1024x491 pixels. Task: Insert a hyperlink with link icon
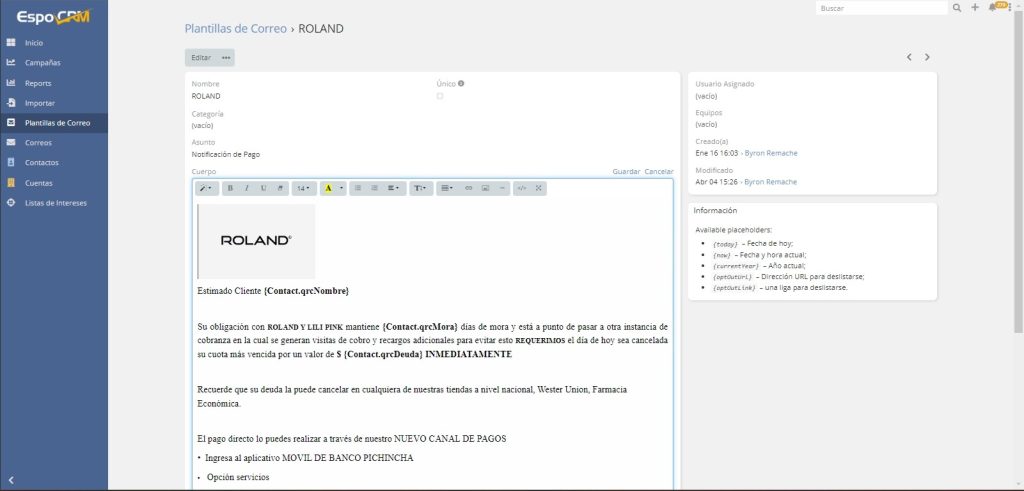468,188
